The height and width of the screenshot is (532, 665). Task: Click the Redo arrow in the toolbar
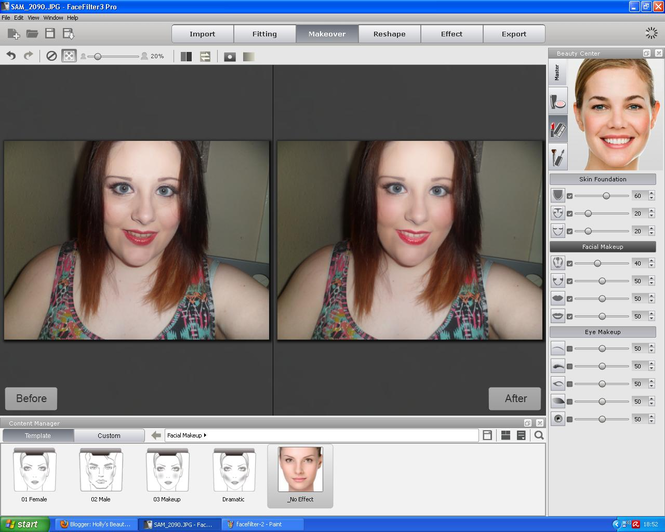point(29,57)
